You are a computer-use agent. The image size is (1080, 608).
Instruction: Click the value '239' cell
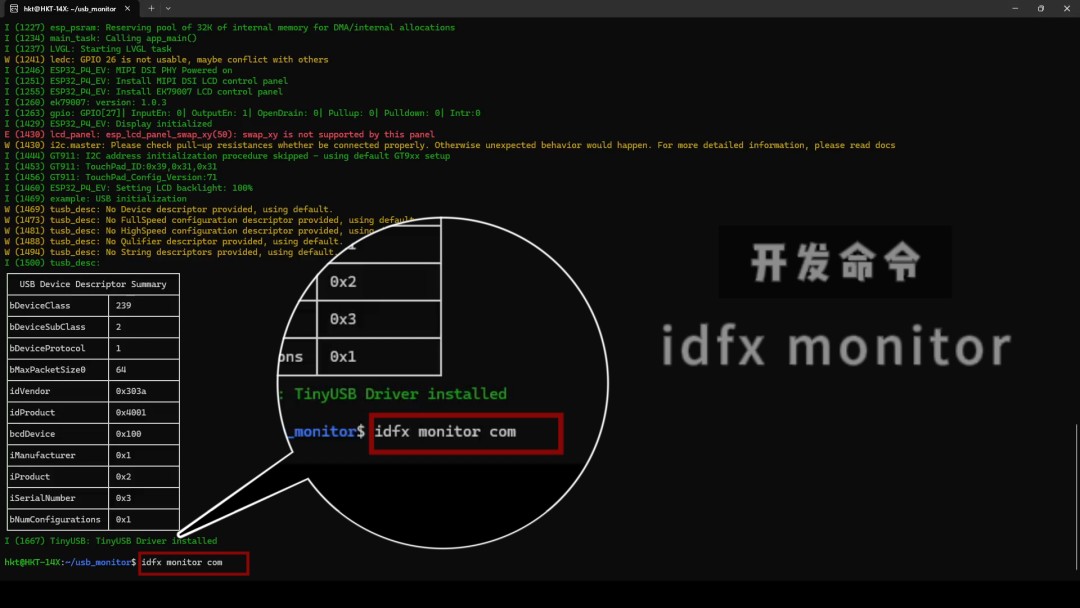[x=144, y=305]
